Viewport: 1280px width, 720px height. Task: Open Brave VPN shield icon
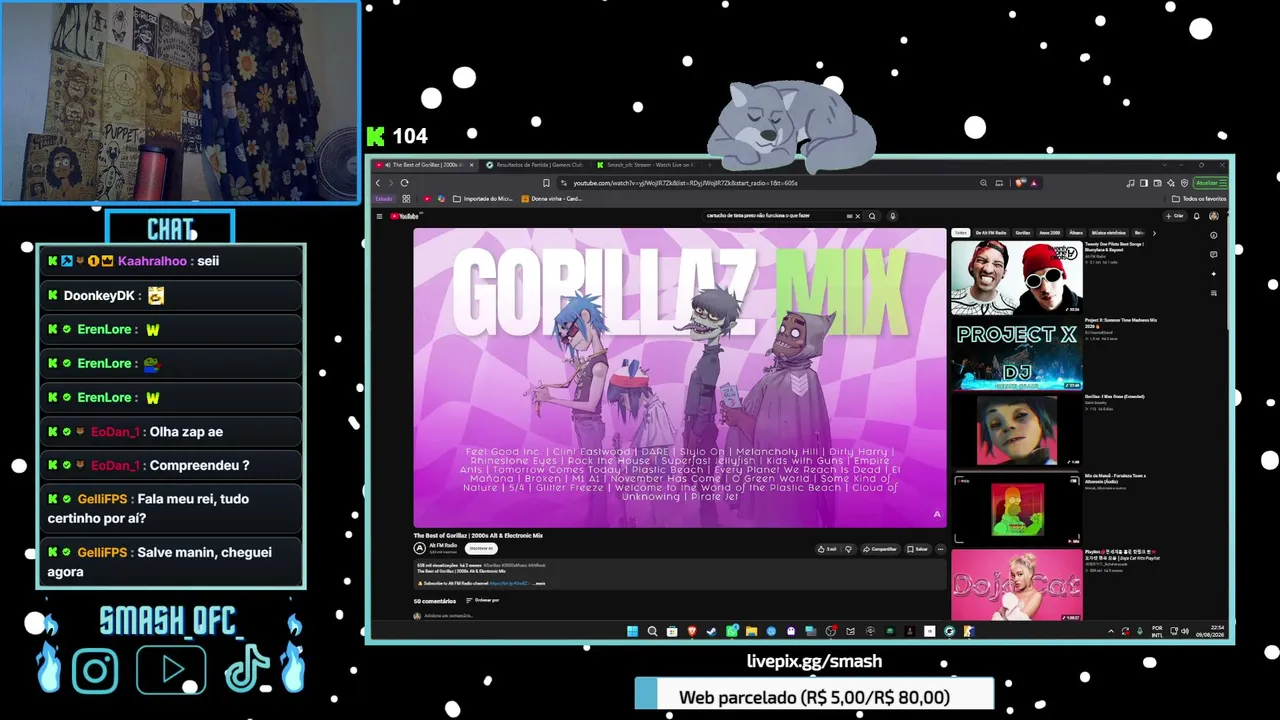click(1184, 183)
